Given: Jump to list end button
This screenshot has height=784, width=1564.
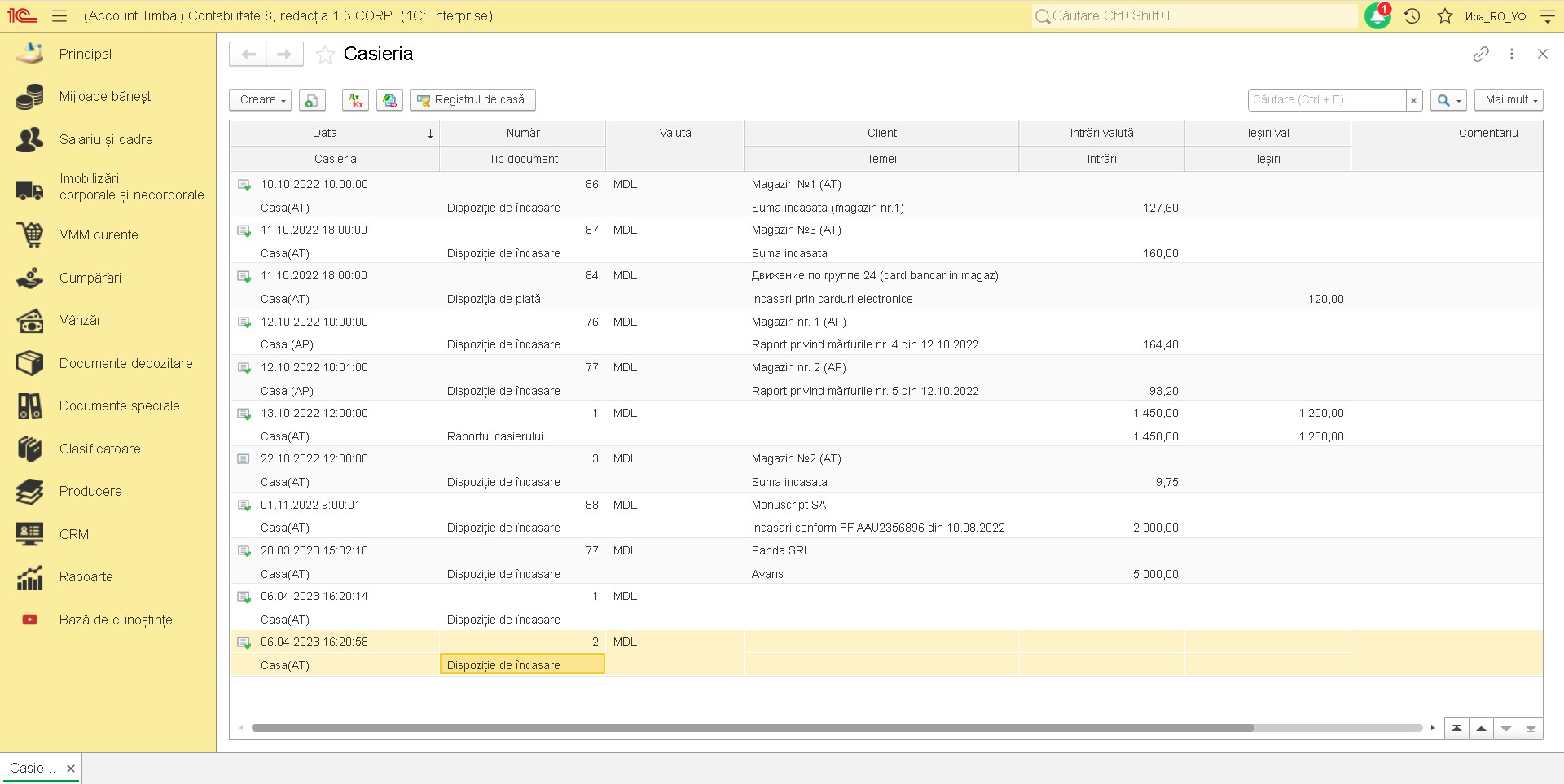Looking at the screenshot, I should [x=1531, y=729].
